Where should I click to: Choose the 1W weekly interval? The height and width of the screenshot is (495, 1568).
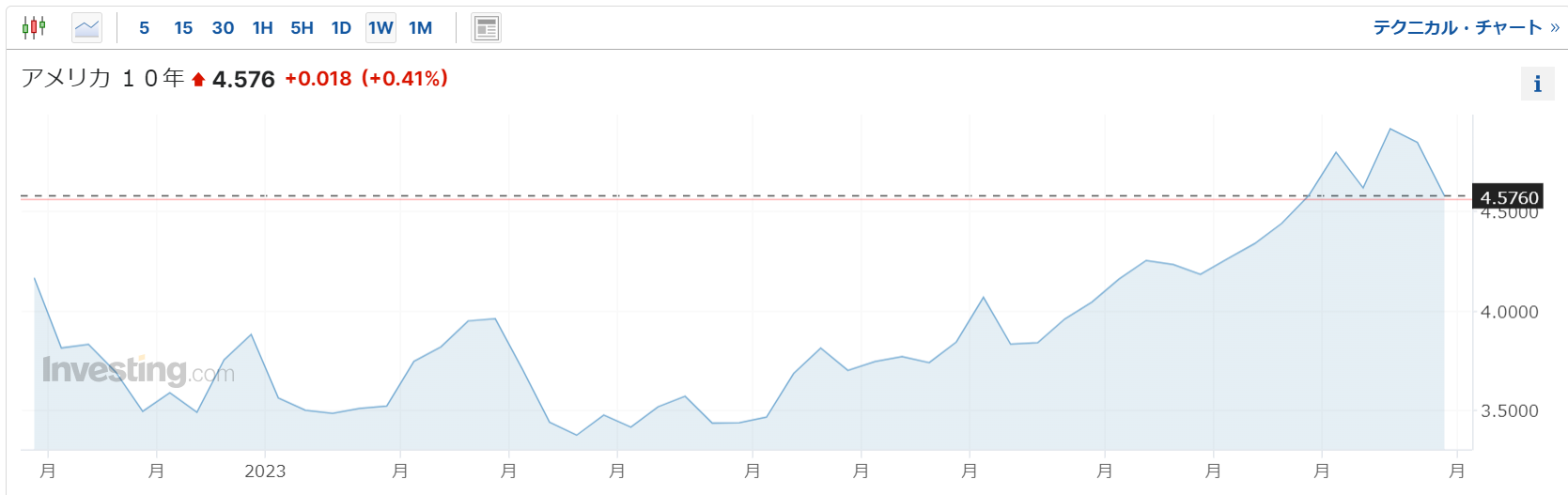coord(380,28)
